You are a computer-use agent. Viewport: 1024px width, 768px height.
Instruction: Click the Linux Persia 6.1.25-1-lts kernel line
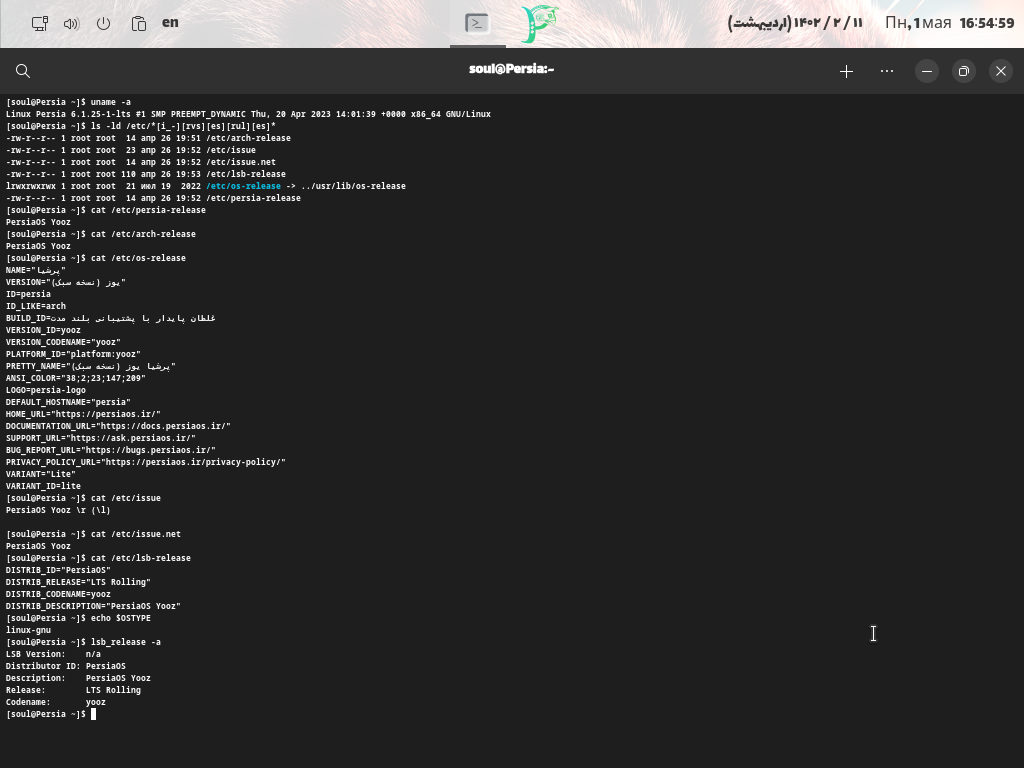coord(248,114)
